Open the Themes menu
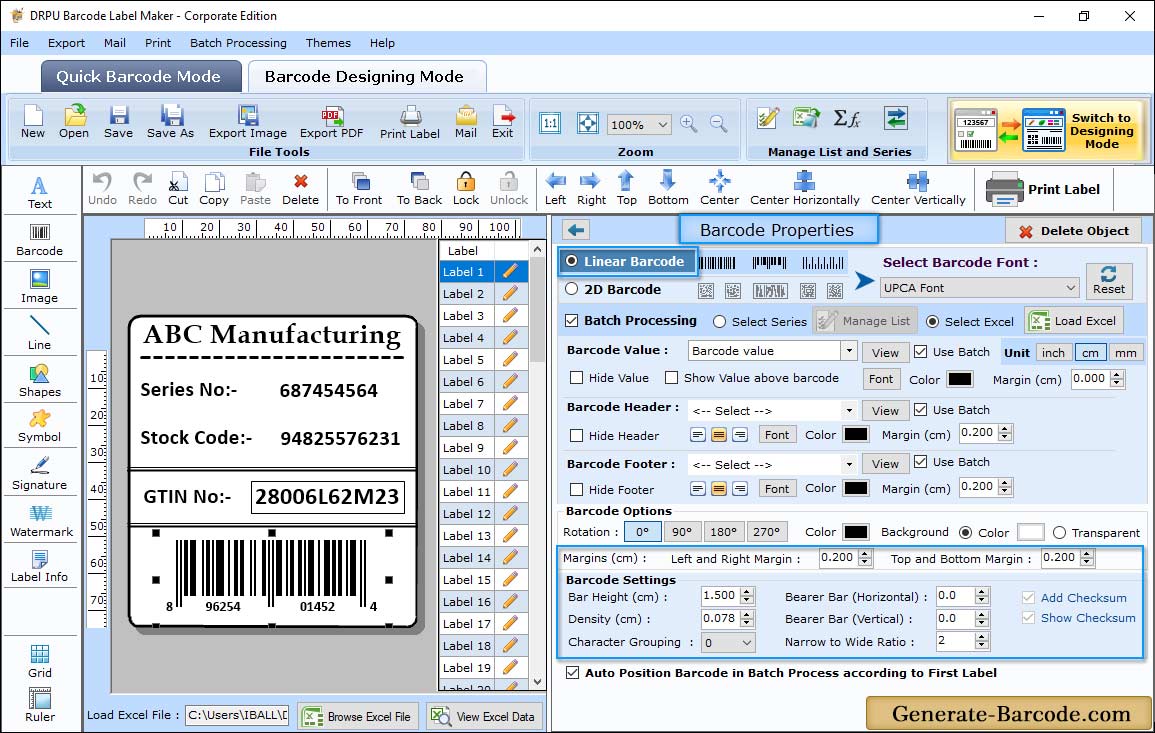The height and width of the screenshot is (733, 1155). 328,43
